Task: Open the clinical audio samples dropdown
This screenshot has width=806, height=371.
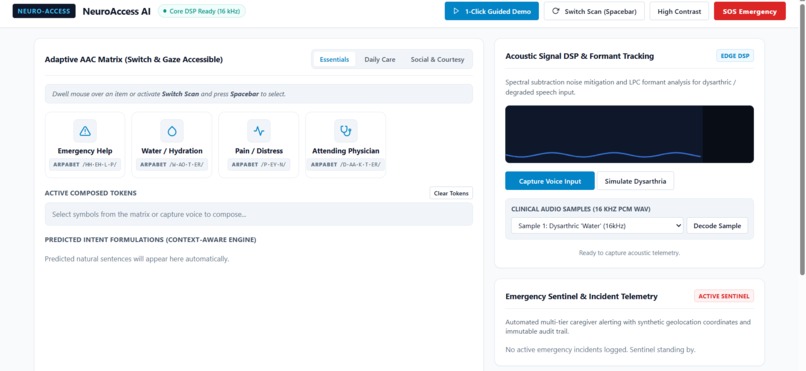Action: coord(597,226)
